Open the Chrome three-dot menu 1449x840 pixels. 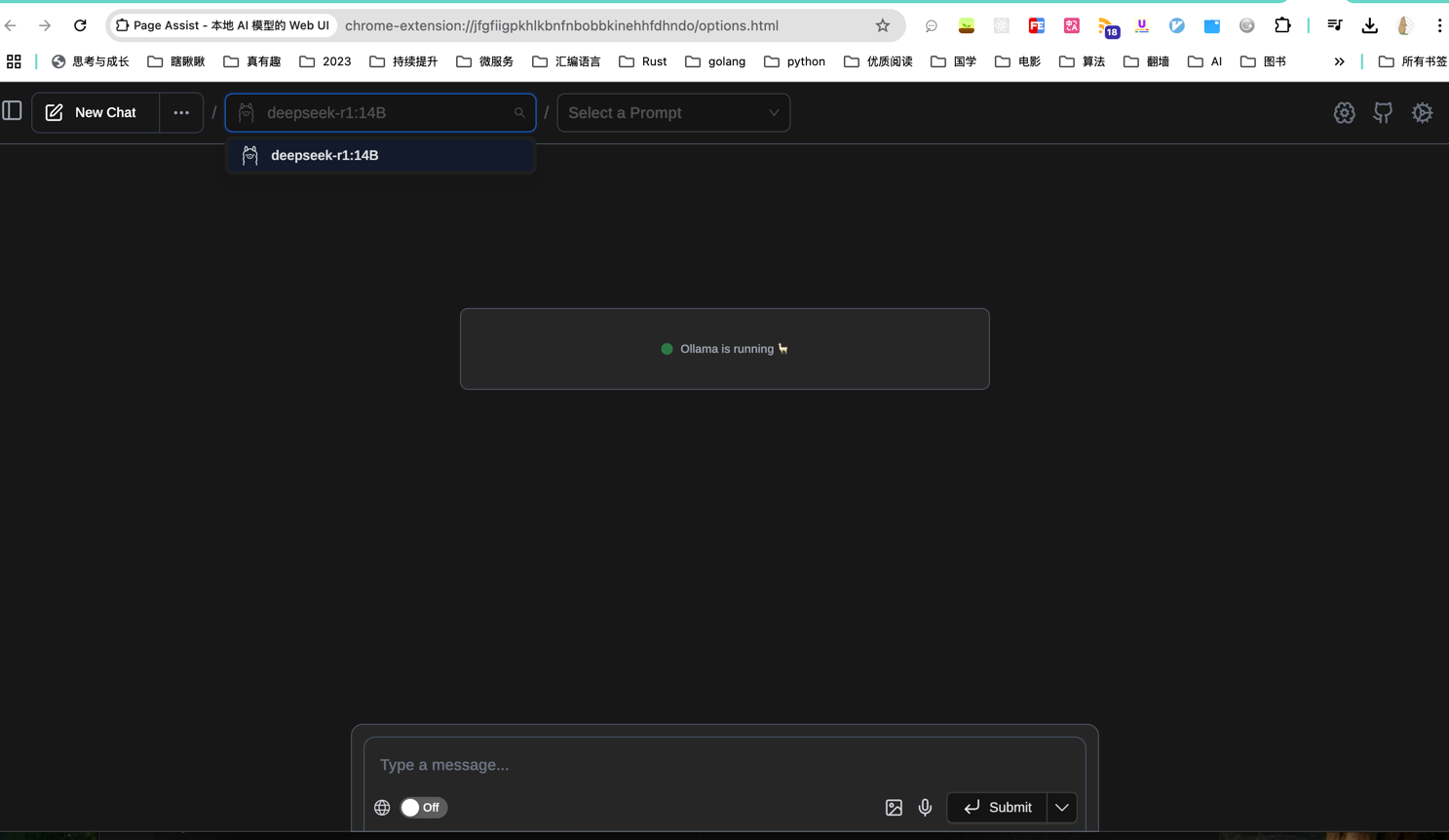pyautogui.click(x=1439, y=25)
